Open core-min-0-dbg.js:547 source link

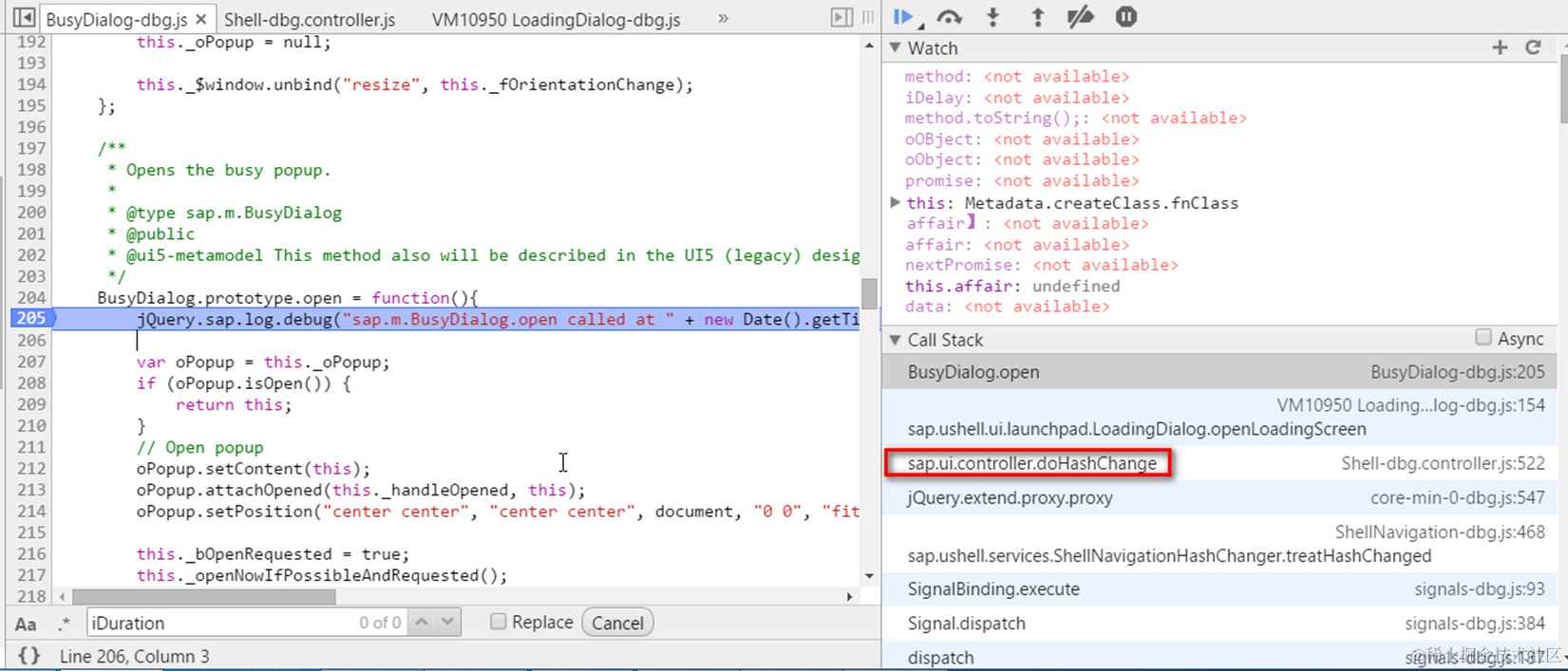1457,497
